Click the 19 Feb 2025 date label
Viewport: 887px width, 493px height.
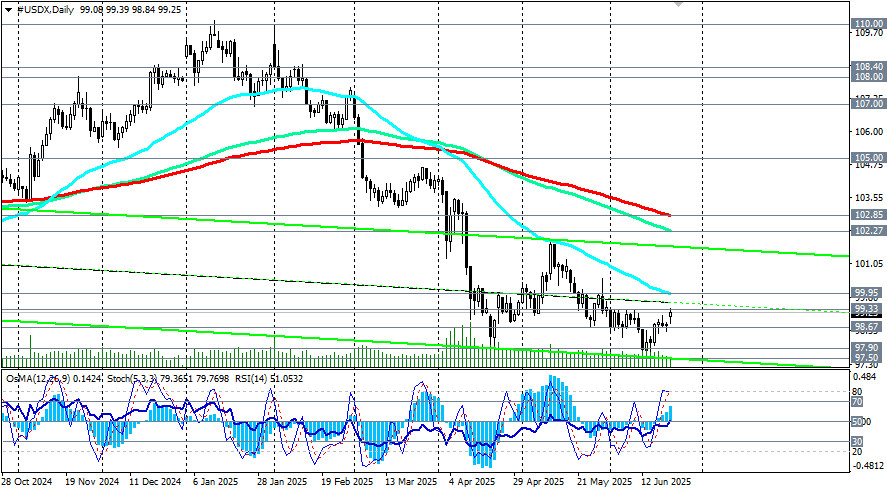coord(347,482)
